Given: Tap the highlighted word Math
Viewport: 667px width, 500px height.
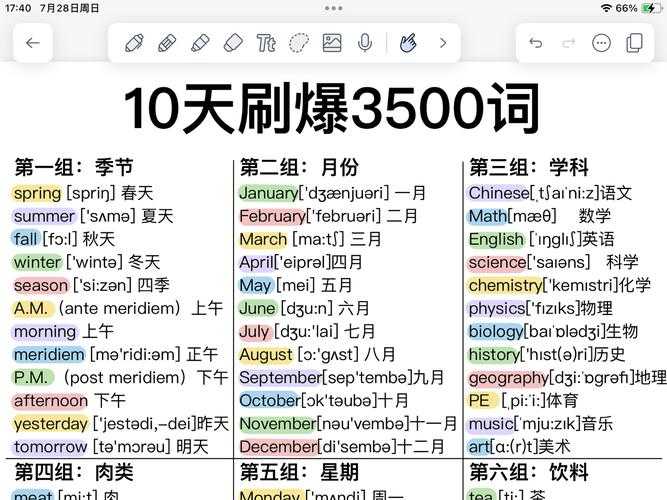Looking at the screenshot, I should click(x=487, y=216).
